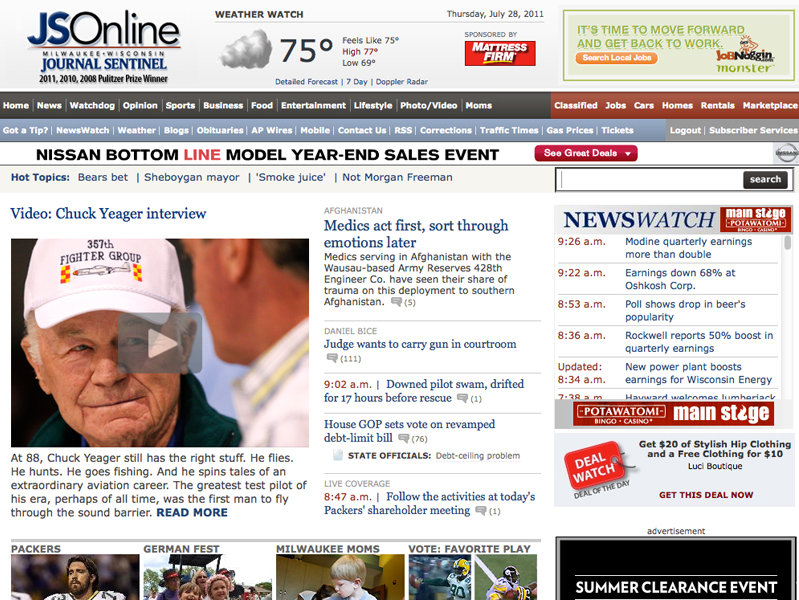Open Medics act first headline
Screen dimensions: 799x600
pyautogui.click(x=416, y=233)
